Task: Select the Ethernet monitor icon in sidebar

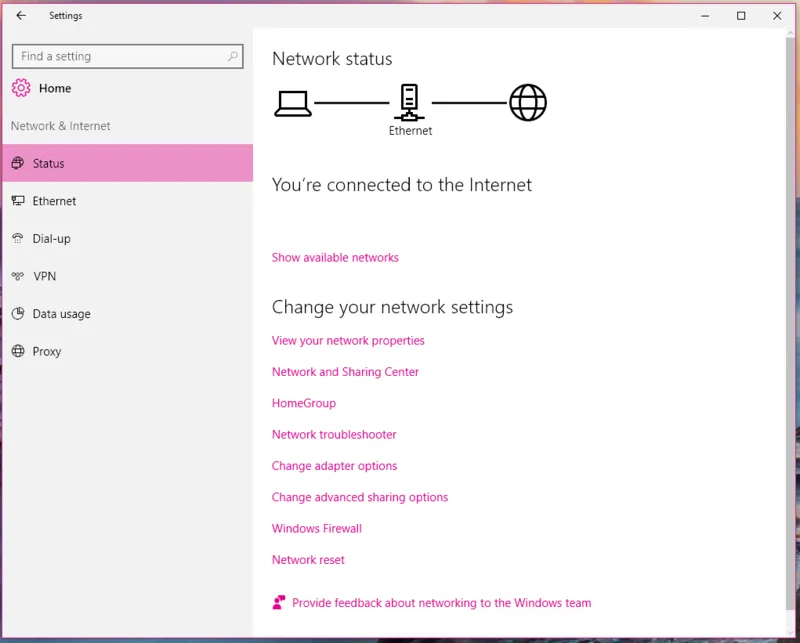Action: point(18,201)
